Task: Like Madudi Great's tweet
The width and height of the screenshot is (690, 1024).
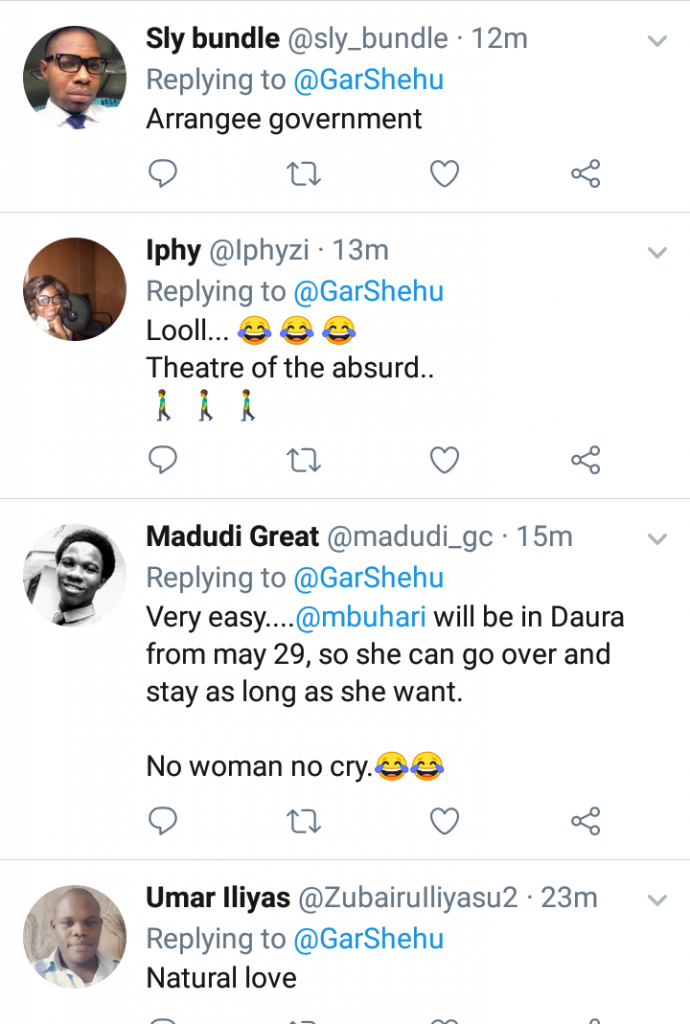Action: 444,821
